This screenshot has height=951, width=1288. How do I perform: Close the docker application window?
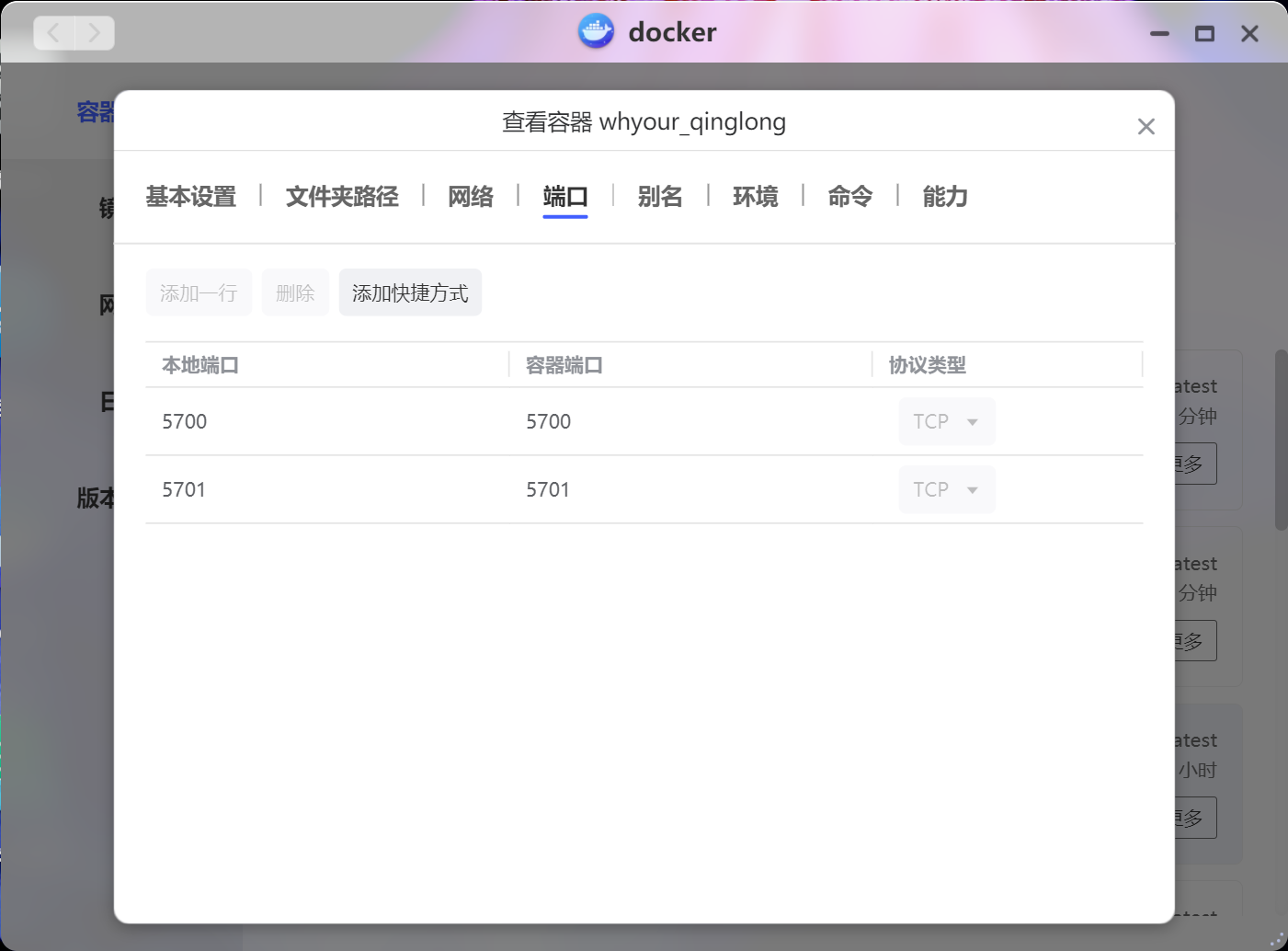coord(1249,34)
